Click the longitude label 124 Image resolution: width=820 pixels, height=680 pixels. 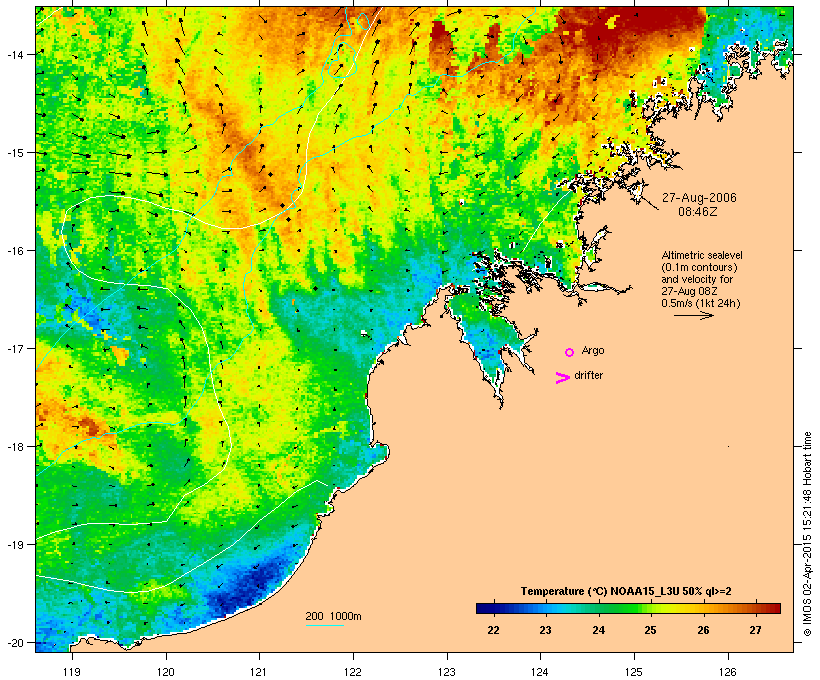540,672
